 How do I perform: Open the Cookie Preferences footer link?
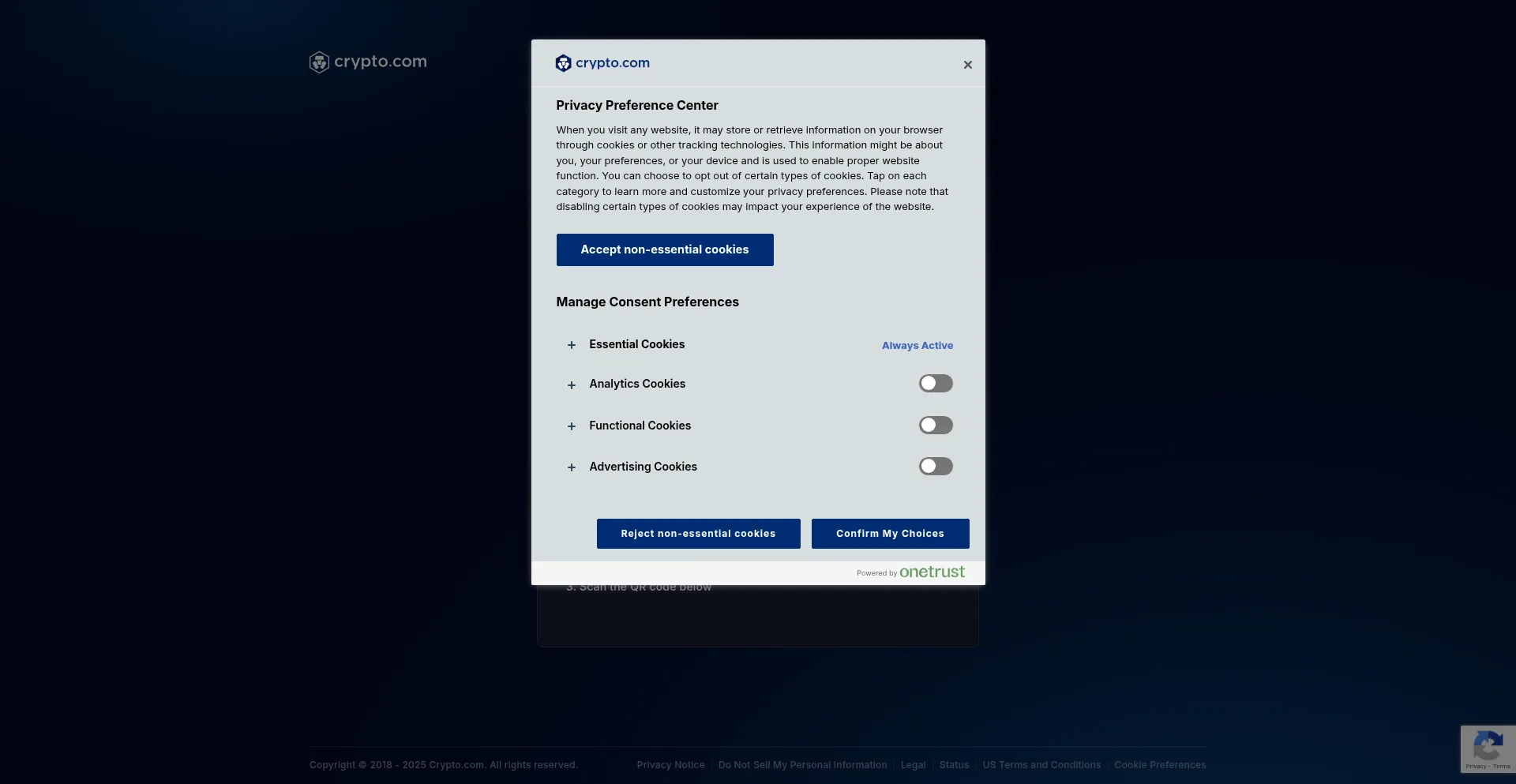(1160, 765)
